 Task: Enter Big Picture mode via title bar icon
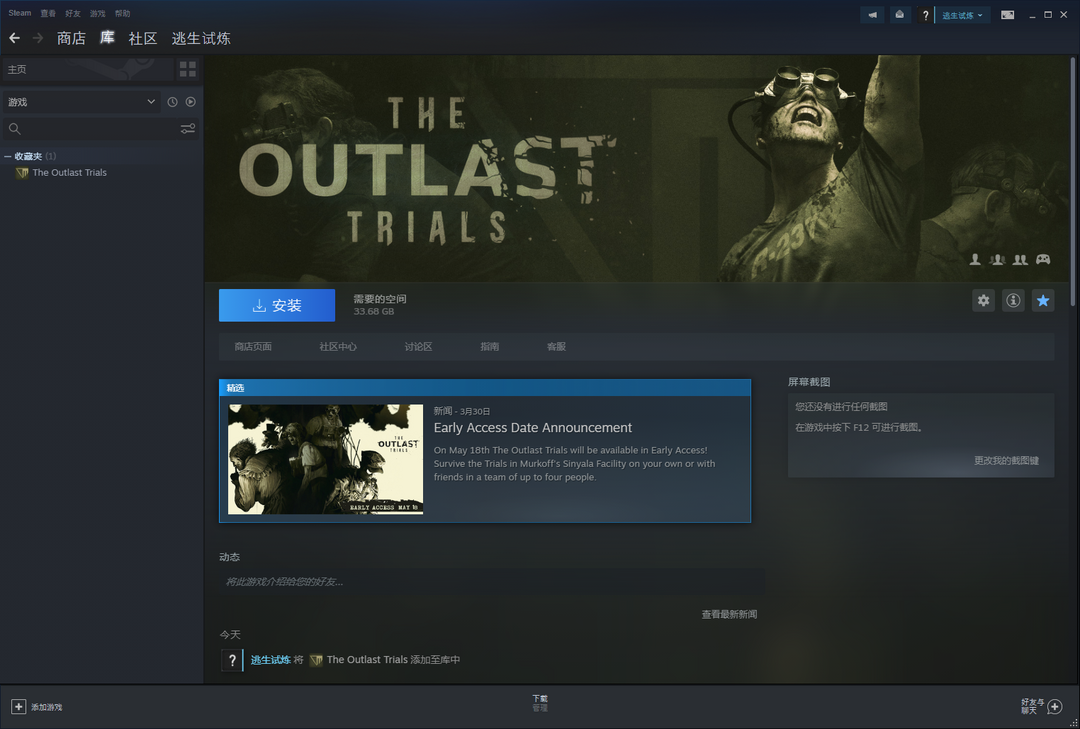click(1008, 15)
